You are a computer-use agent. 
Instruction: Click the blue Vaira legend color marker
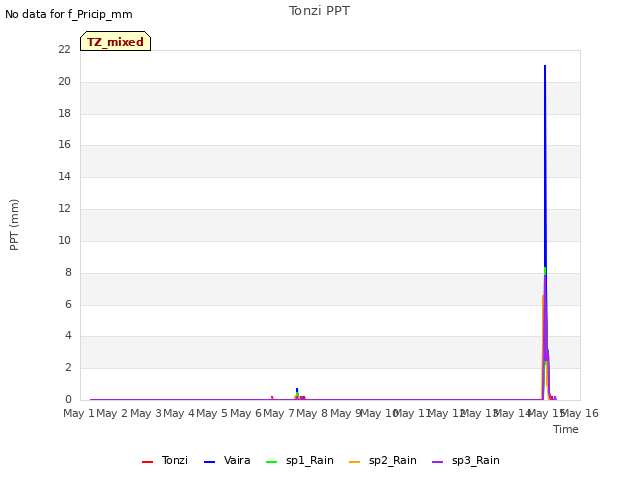209,462
